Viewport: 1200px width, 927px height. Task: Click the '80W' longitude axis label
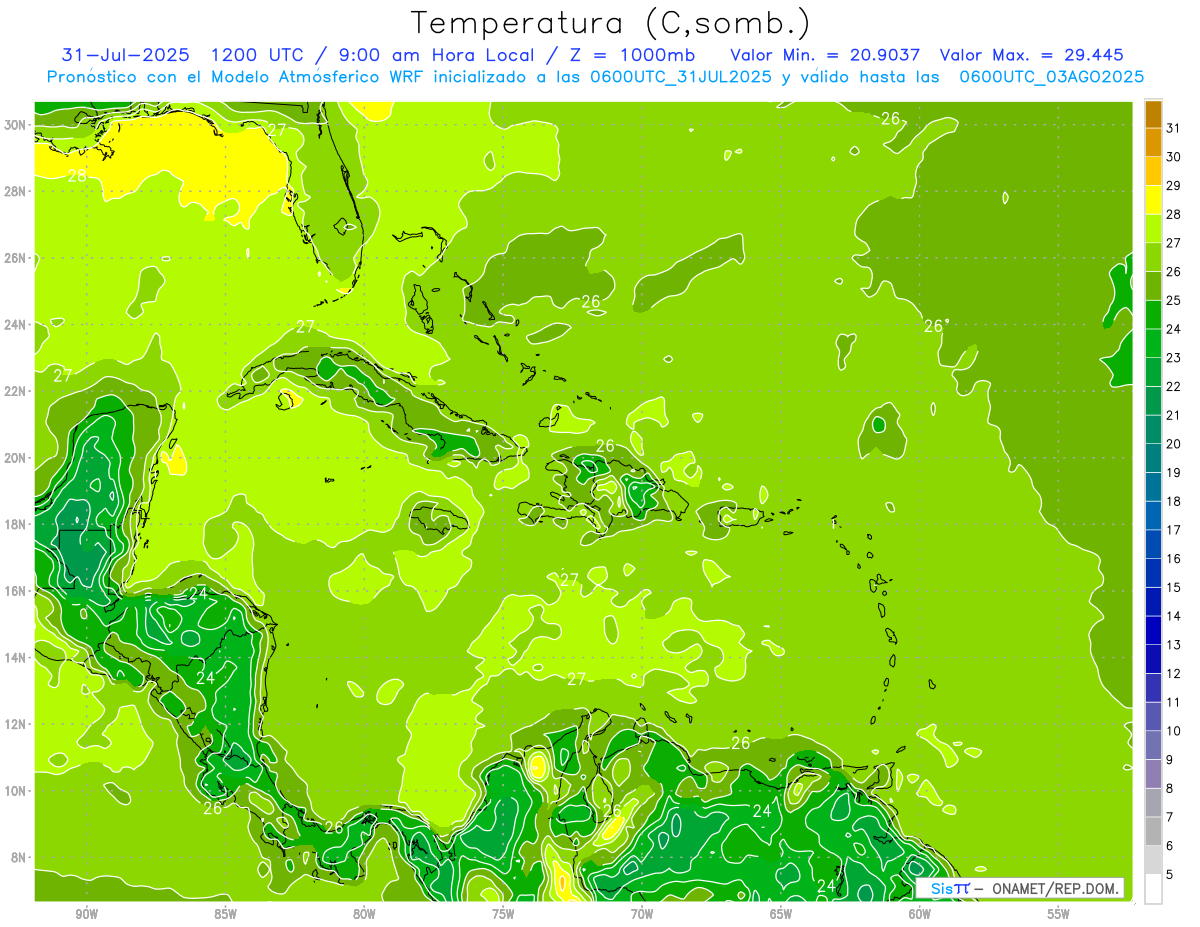pos(364,914)
